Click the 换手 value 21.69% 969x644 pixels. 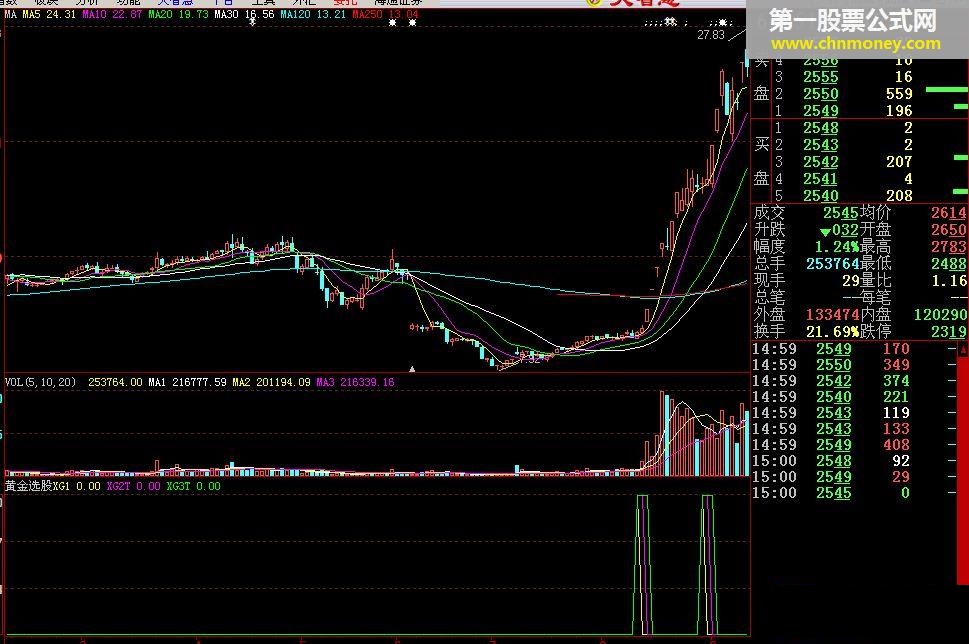[832, 332]
